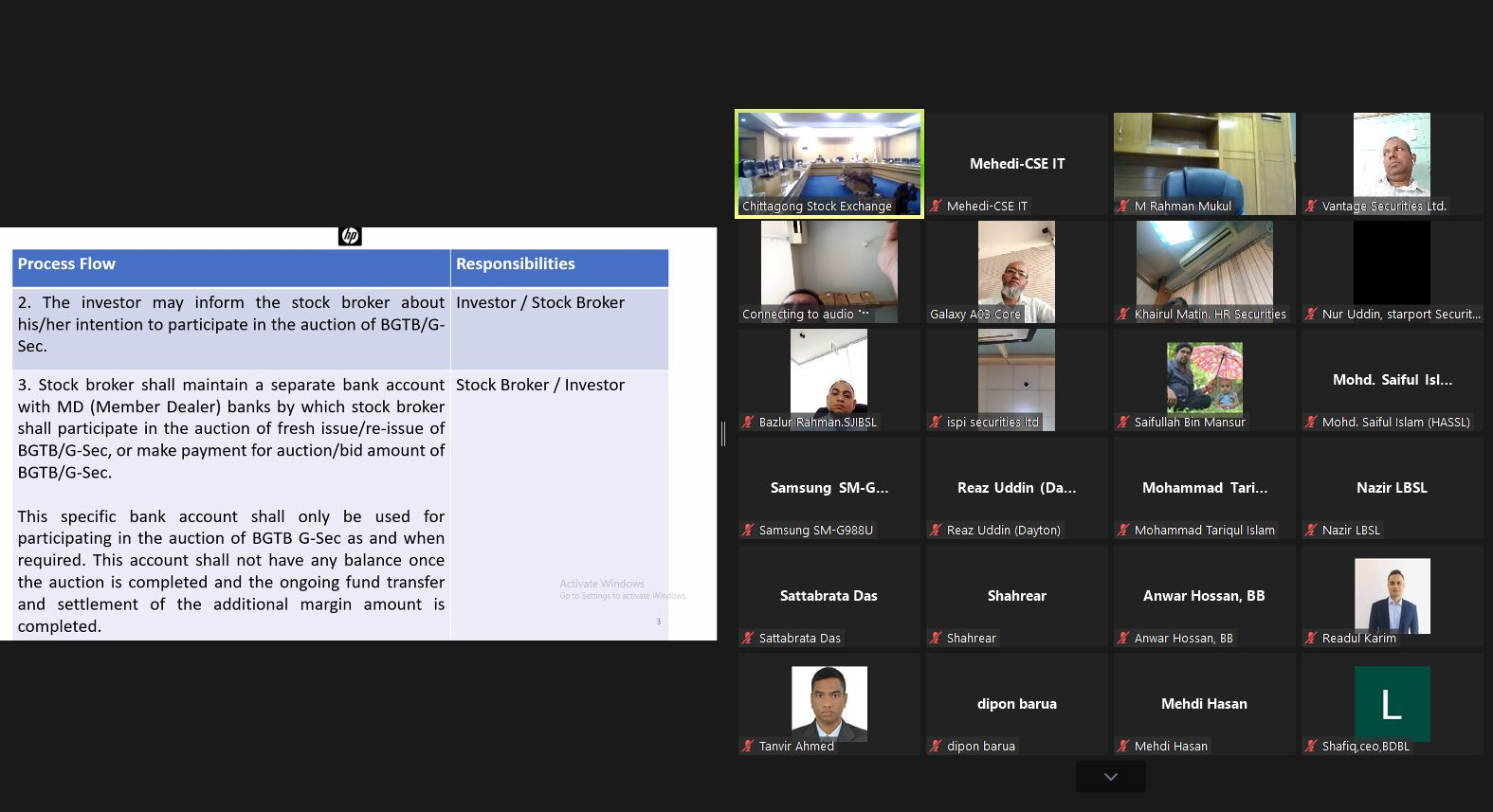Click muted mic icon beside Saifullah Bin Mansur
Image resolution: width=1493 pixels, height=812 pixels.
click(1124, 422)
